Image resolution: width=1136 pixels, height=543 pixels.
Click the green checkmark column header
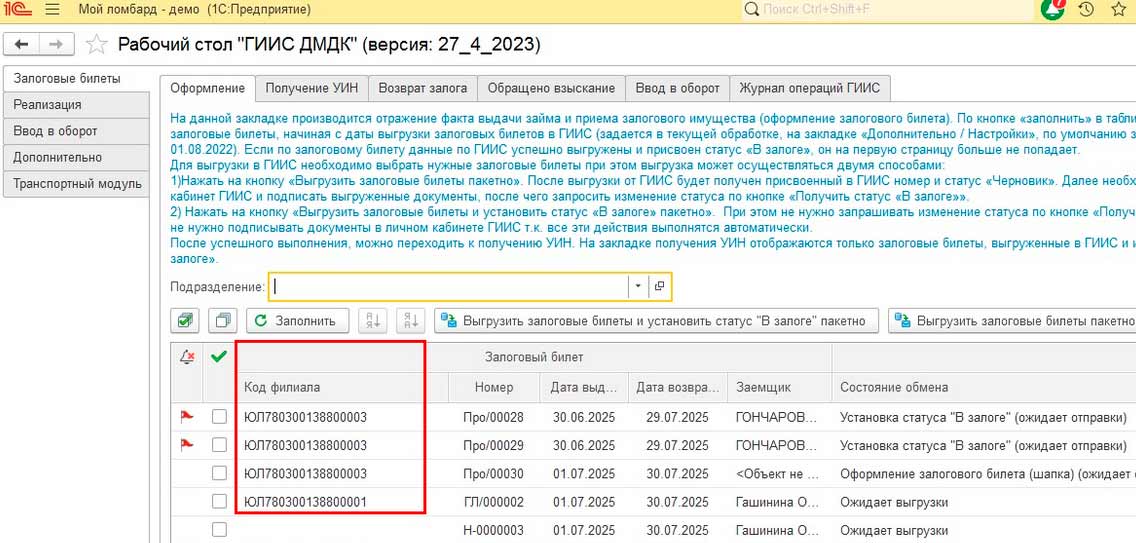pos(218,357)
